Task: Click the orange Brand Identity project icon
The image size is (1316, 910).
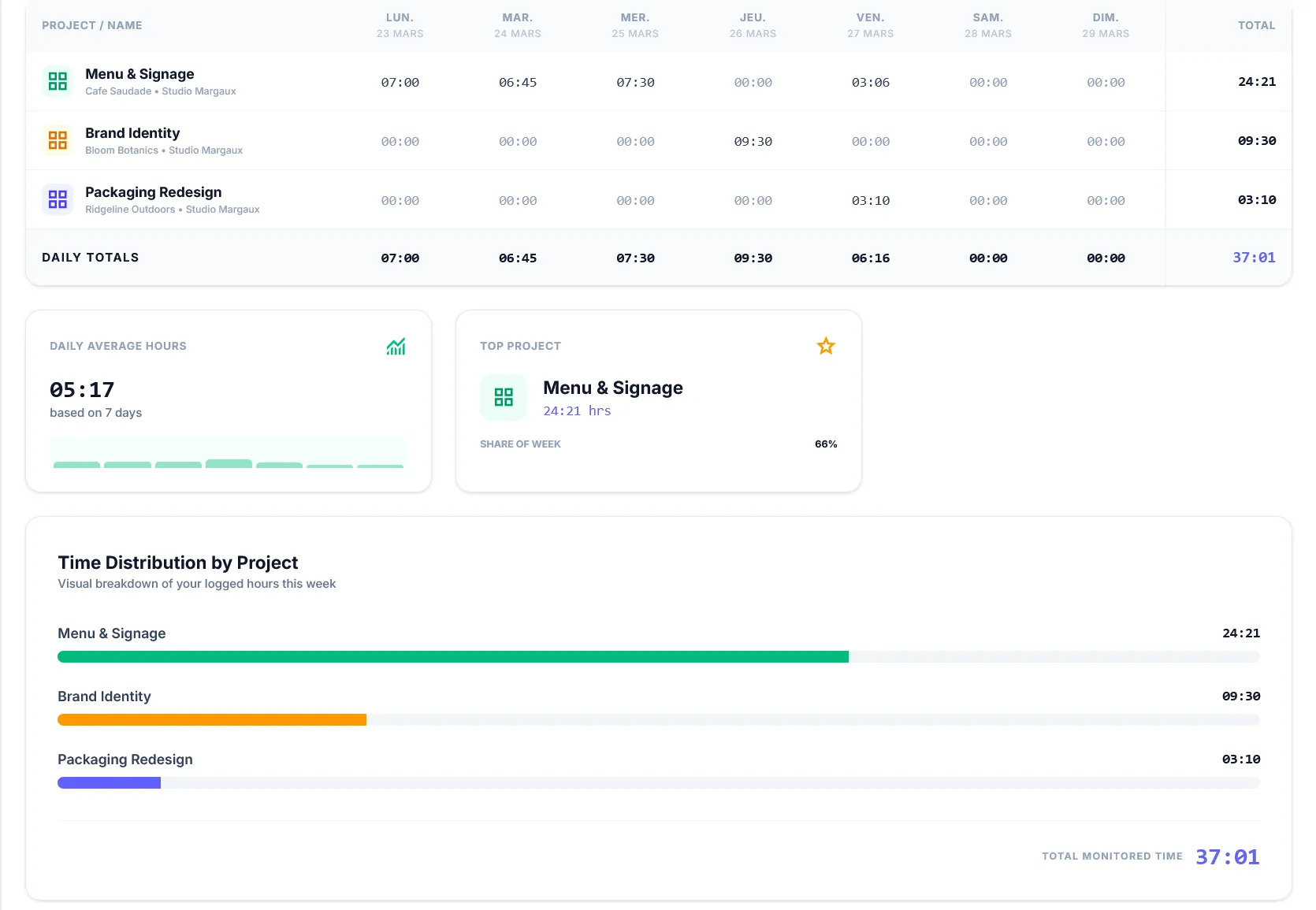Action: [x=58, y=140]
